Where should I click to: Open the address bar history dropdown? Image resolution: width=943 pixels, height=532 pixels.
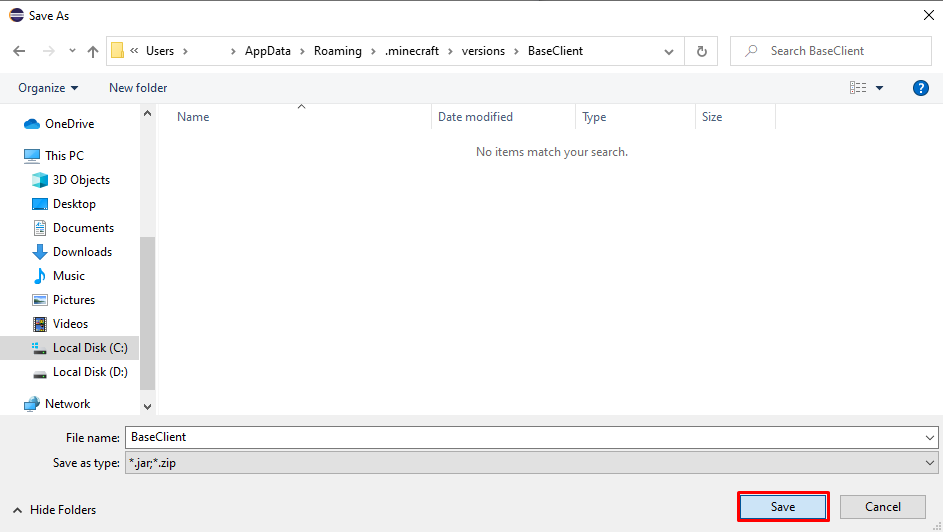coord(669,52)
